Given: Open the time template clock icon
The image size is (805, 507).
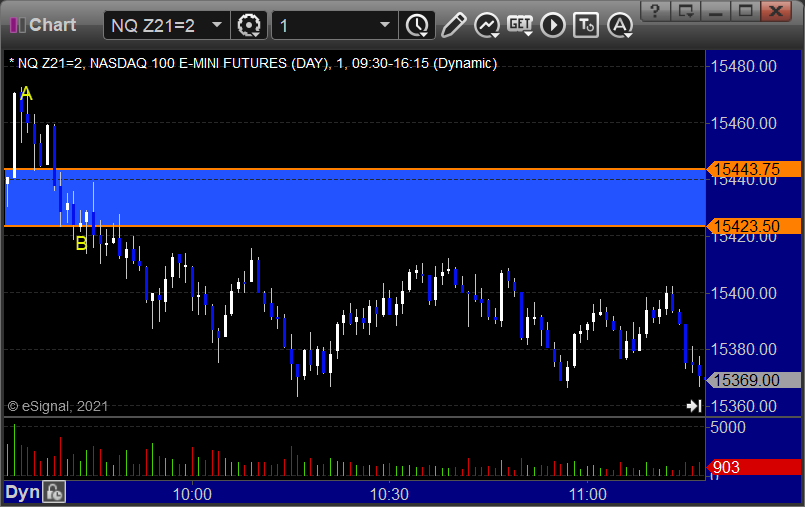Looking at the screenshot, I should click(x=417, y=25).
